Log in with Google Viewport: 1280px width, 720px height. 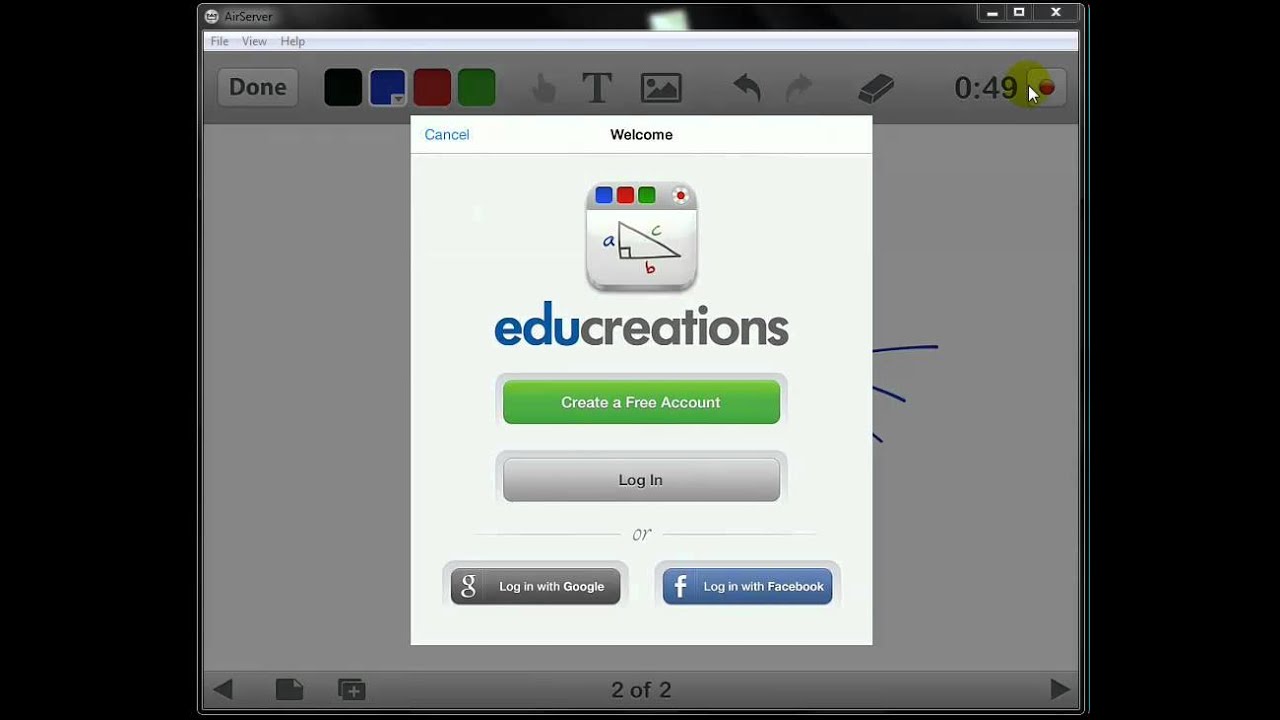pos(535,587)
